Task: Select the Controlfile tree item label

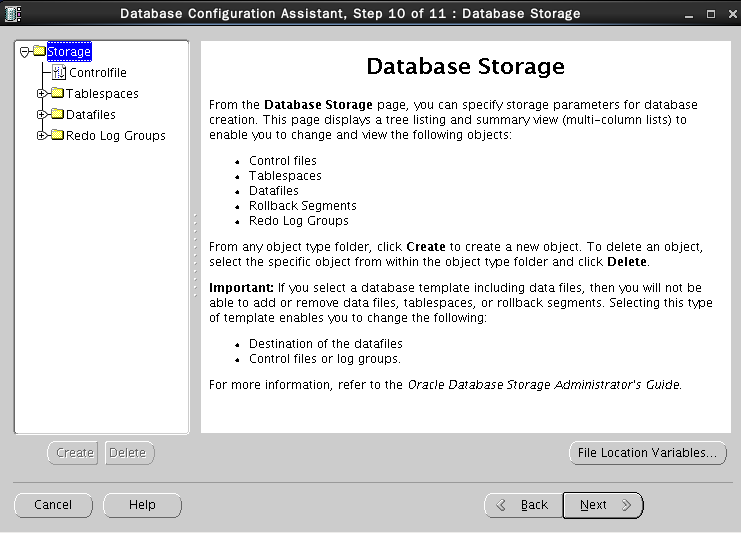Action: 97,73
